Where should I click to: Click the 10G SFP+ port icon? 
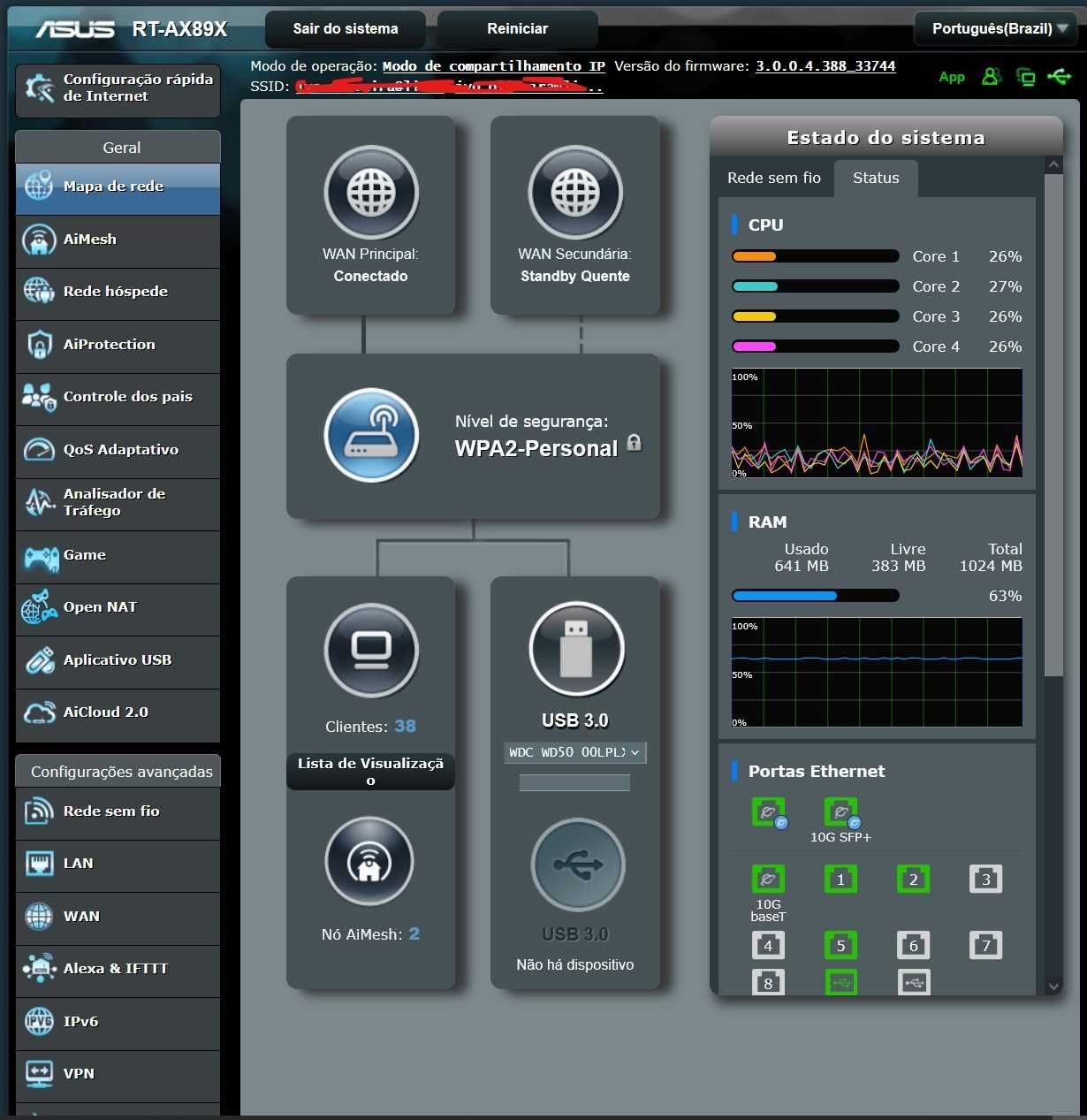[x=840, y=811]
